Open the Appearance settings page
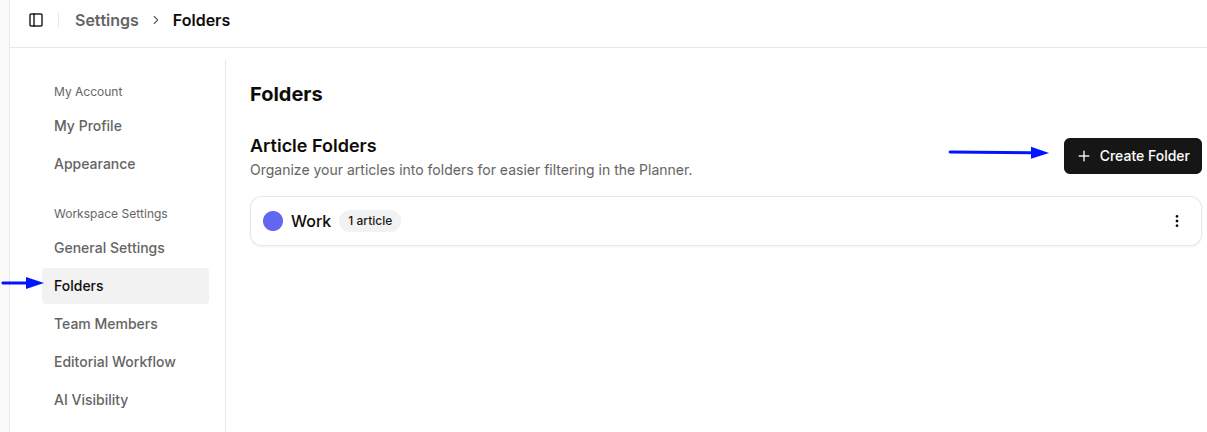Image resolution: width=1207 pixels, height=432 pixels. [x=94, y=164]
